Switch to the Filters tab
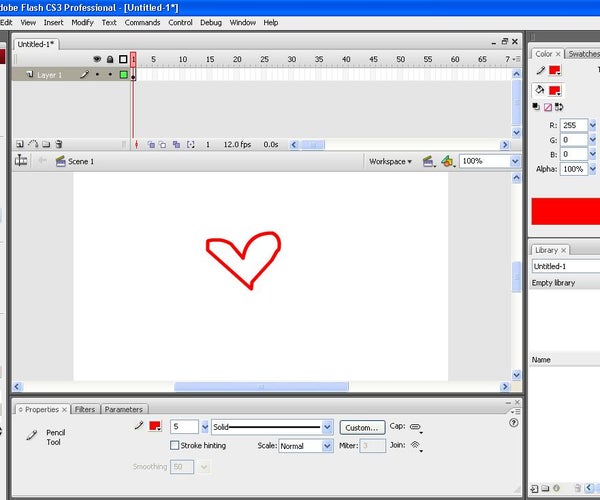Viewport: 600px width, 500px height. pyautogui.click(x=85, y=409)
